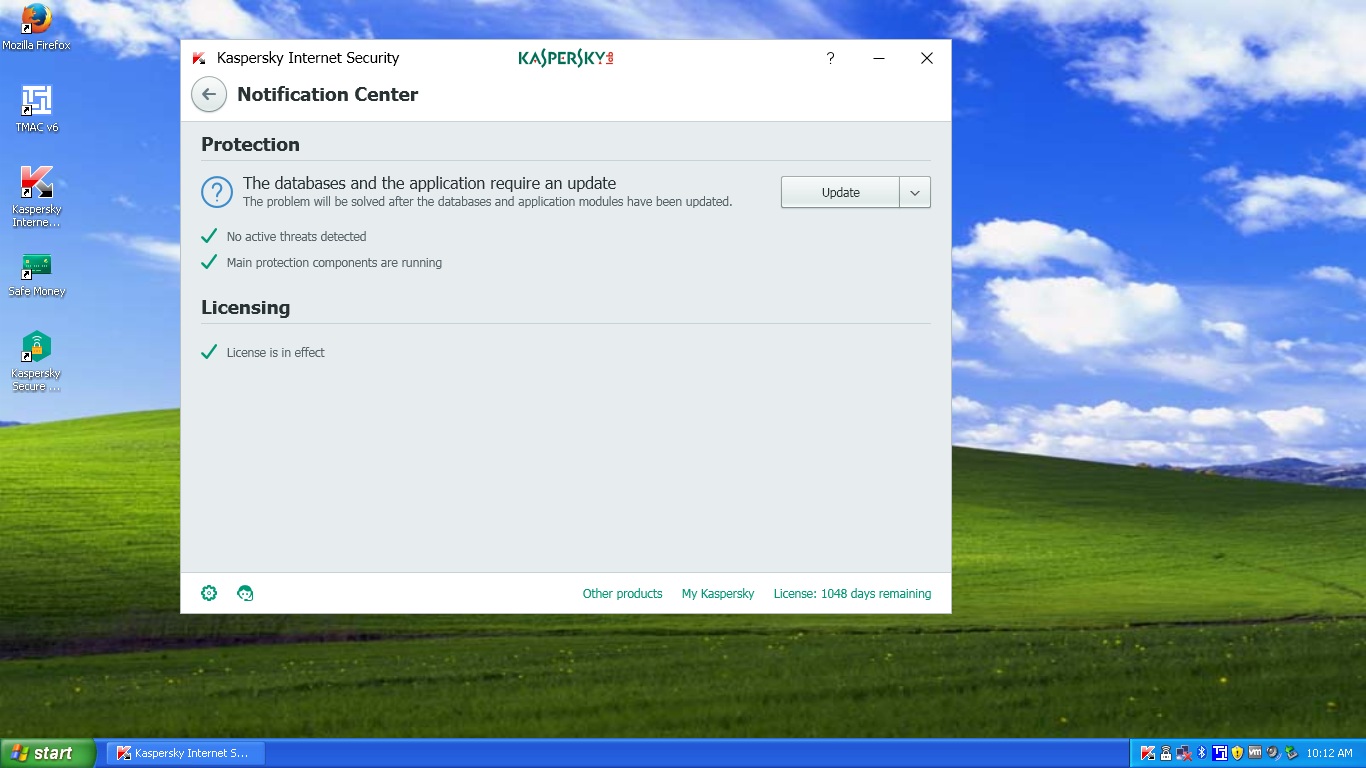Screen dimensions: 1366x768
Task: Open the My Kaspersky link
Action: (718, 594)
